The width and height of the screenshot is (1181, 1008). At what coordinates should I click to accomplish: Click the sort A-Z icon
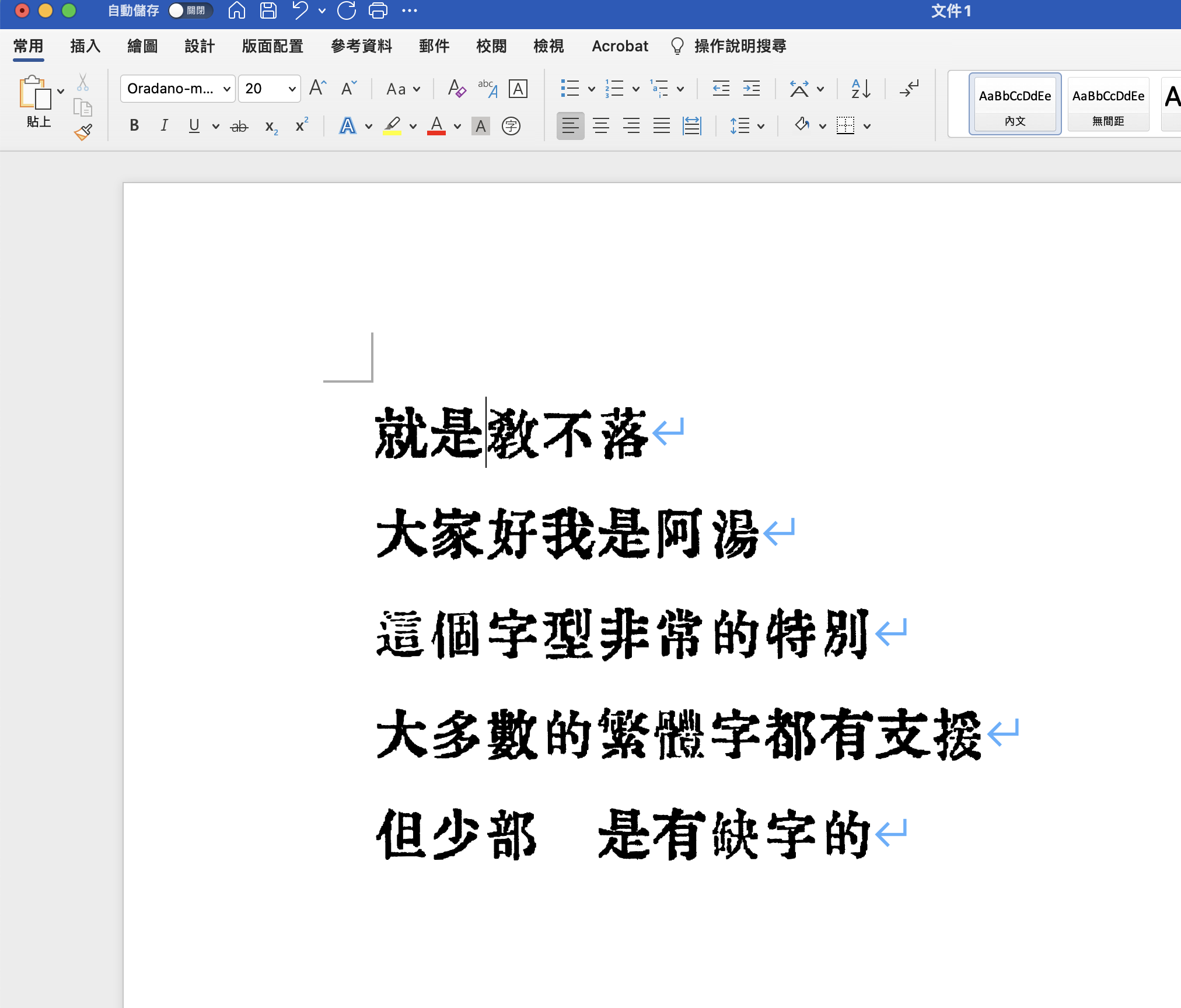(x=861, y=89)
